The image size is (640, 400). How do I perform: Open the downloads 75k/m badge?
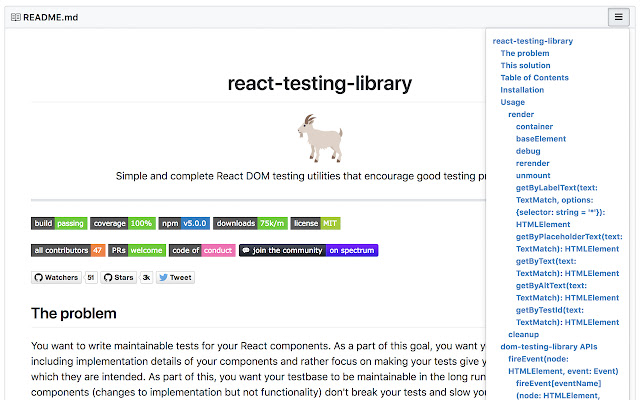[250, 223]
